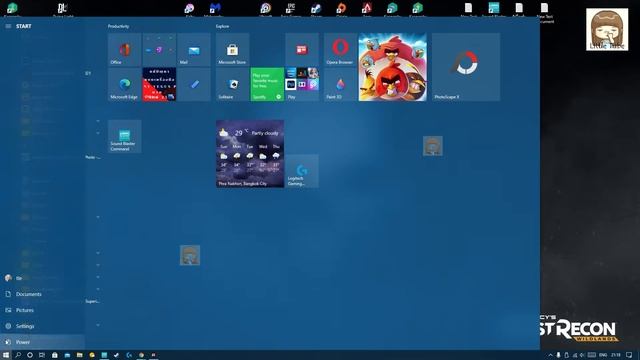Open Settings from the Start rail
This screenshot has width=640, height=360.
[x=42, y=326]
